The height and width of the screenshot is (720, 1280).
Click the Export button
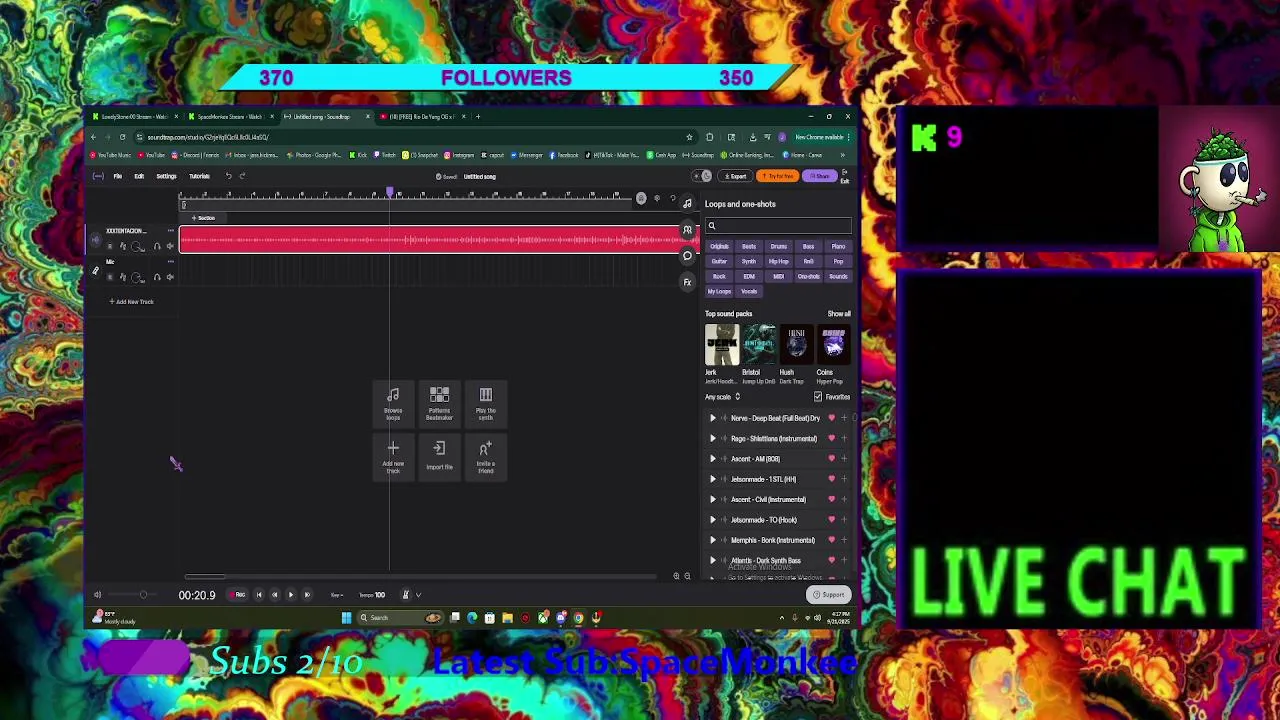736,176
